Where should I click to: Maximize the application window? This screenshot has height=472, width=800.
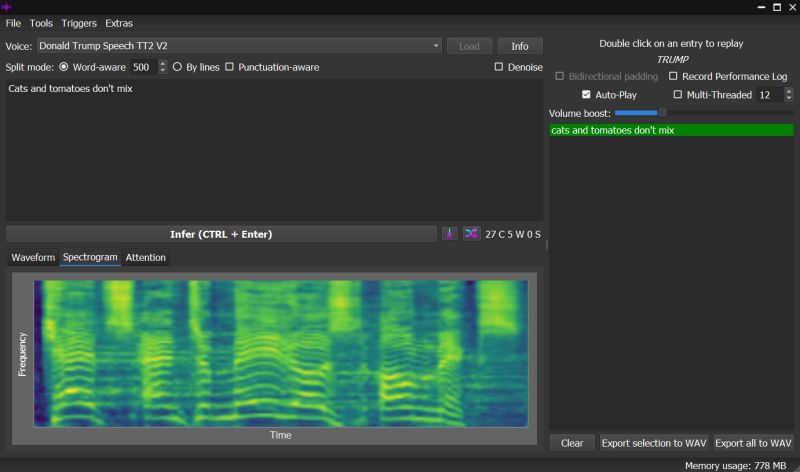777,7
